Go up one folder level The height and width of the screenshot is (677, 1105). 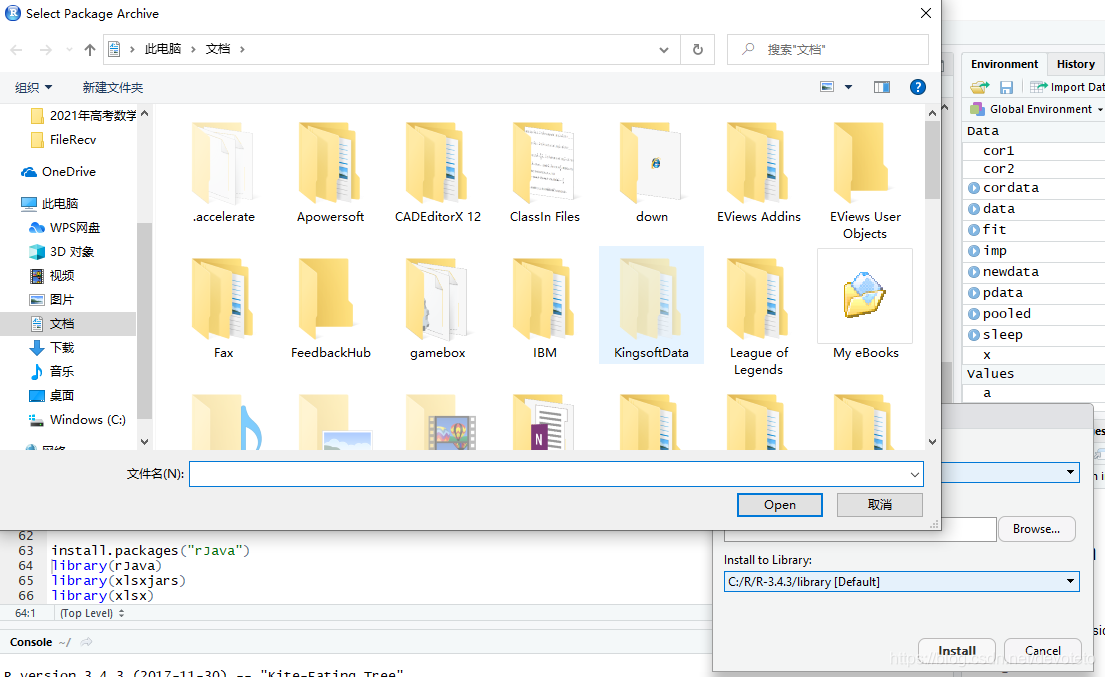[89, 49]
